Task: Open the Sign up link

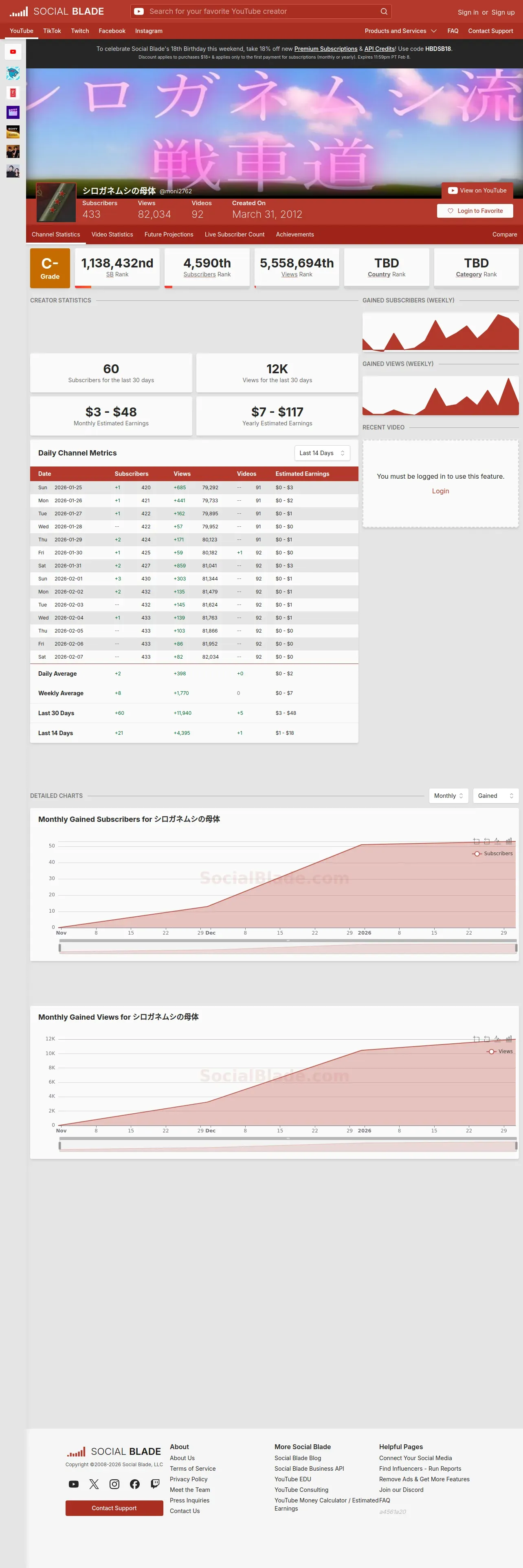Action: pos(503,12)
